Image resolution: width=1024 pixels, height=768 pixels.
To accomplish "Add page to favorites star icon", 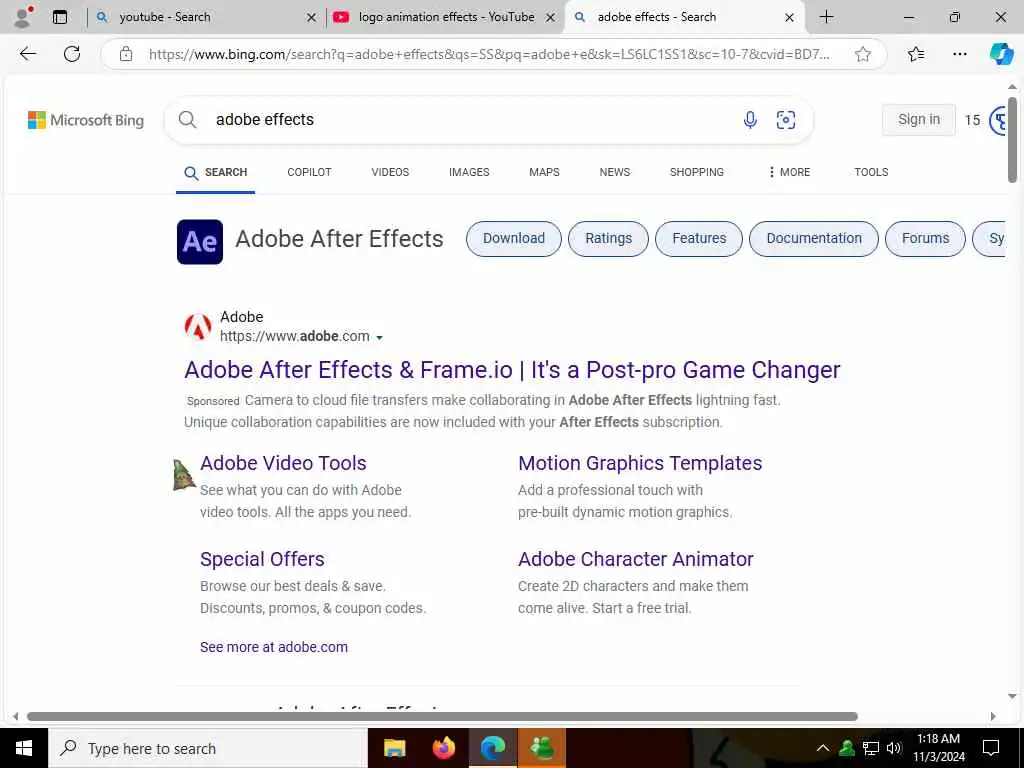I will pos(863,54).
